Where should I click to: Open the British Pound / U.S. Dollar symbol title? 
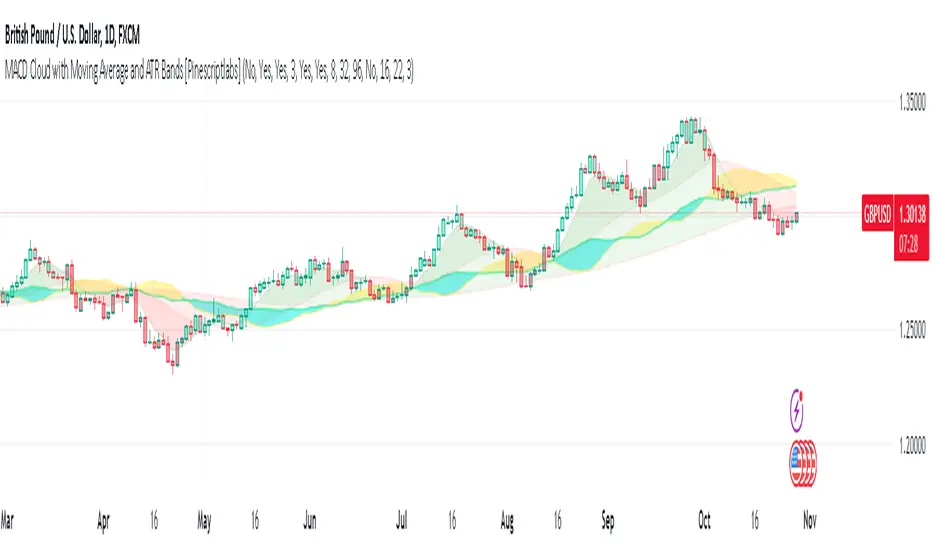click(x=72, y=36)
